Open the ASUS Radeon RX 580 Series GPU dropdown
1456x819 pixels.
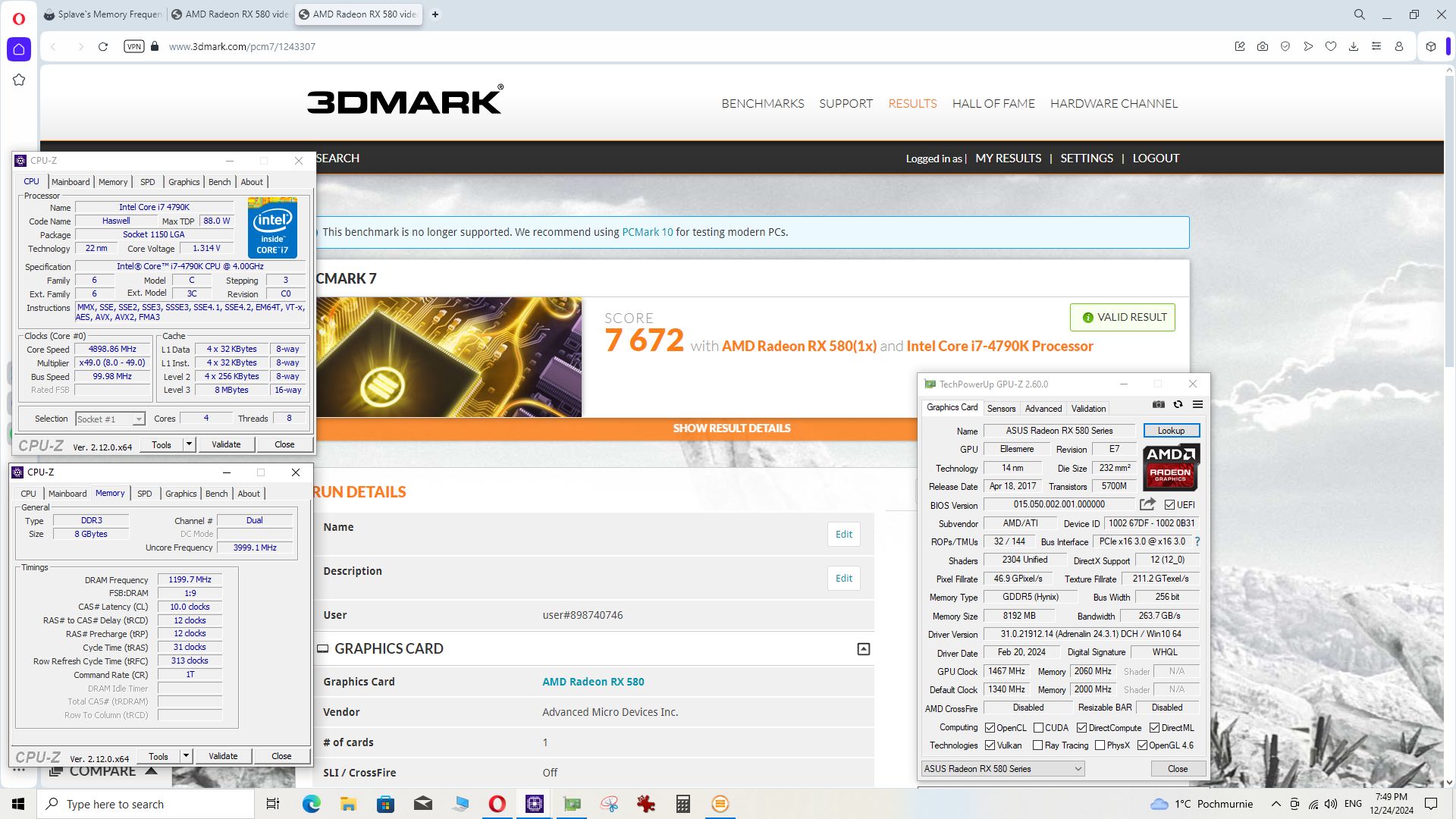click(x=1003, y=769)
